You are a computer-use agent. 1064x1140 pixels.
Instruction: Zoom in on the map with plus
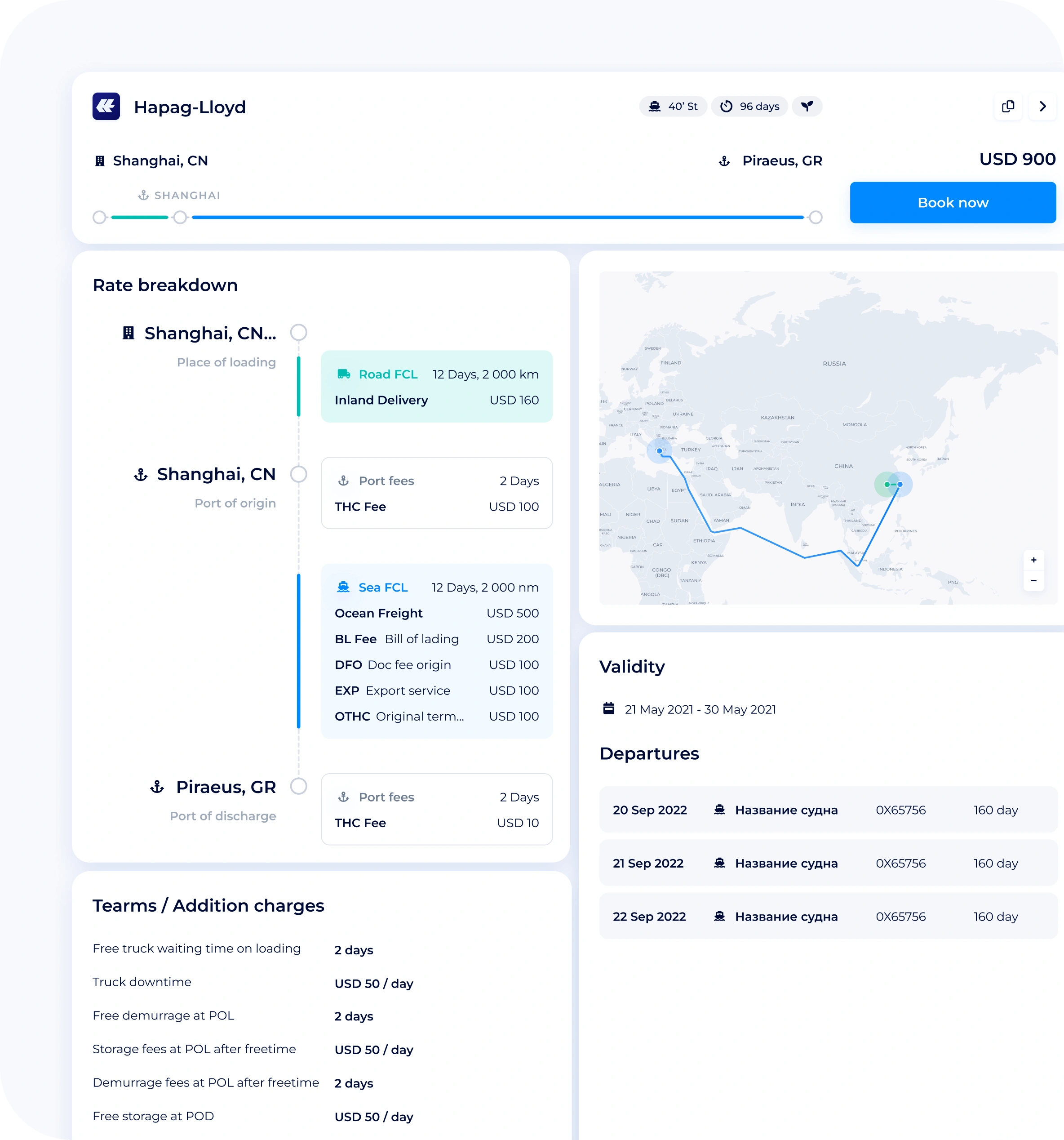click(1033, 560)
